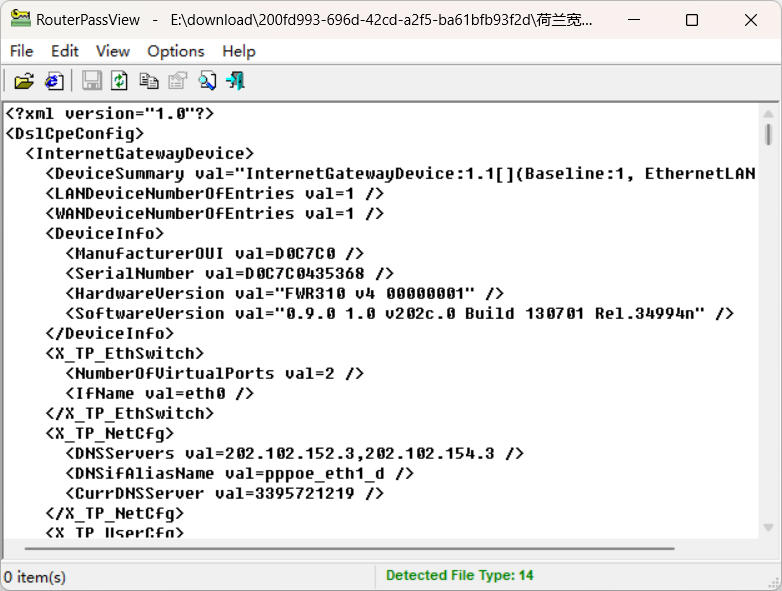The image size is (782, 591).
Task: Open the Help menu
Action: pos(239,51)
